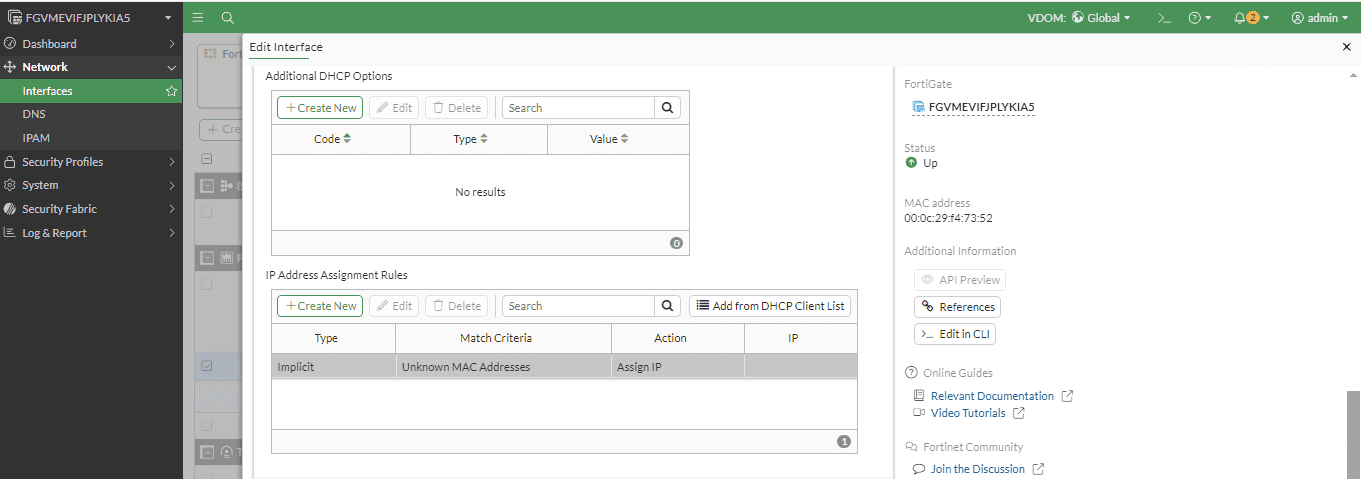Click the Security Profiles lock icon
Image resolution: width=1361 pixels, height=479 pixels.
coord(10,162)
